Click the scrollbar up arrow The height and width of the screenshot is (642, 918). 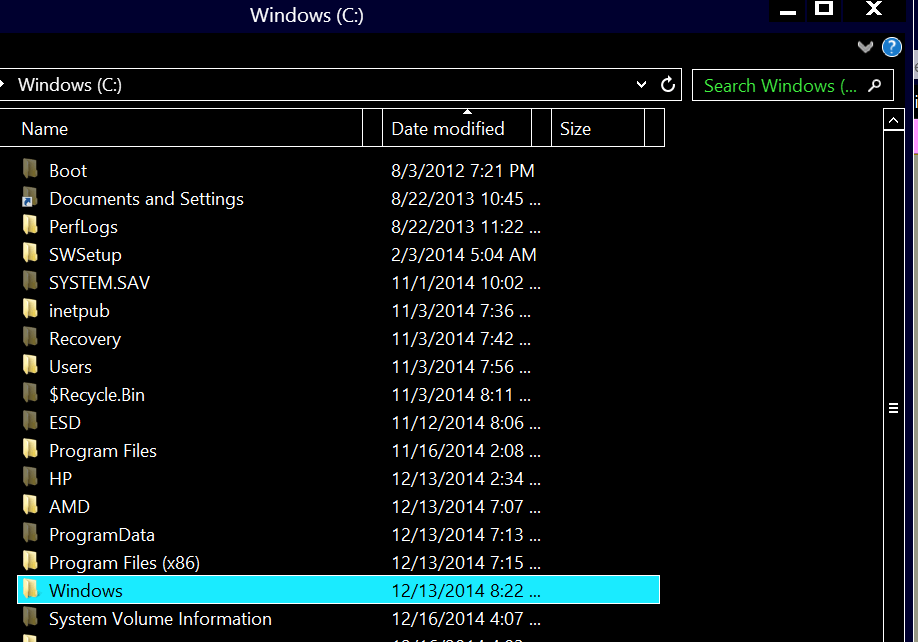(894, 119)
